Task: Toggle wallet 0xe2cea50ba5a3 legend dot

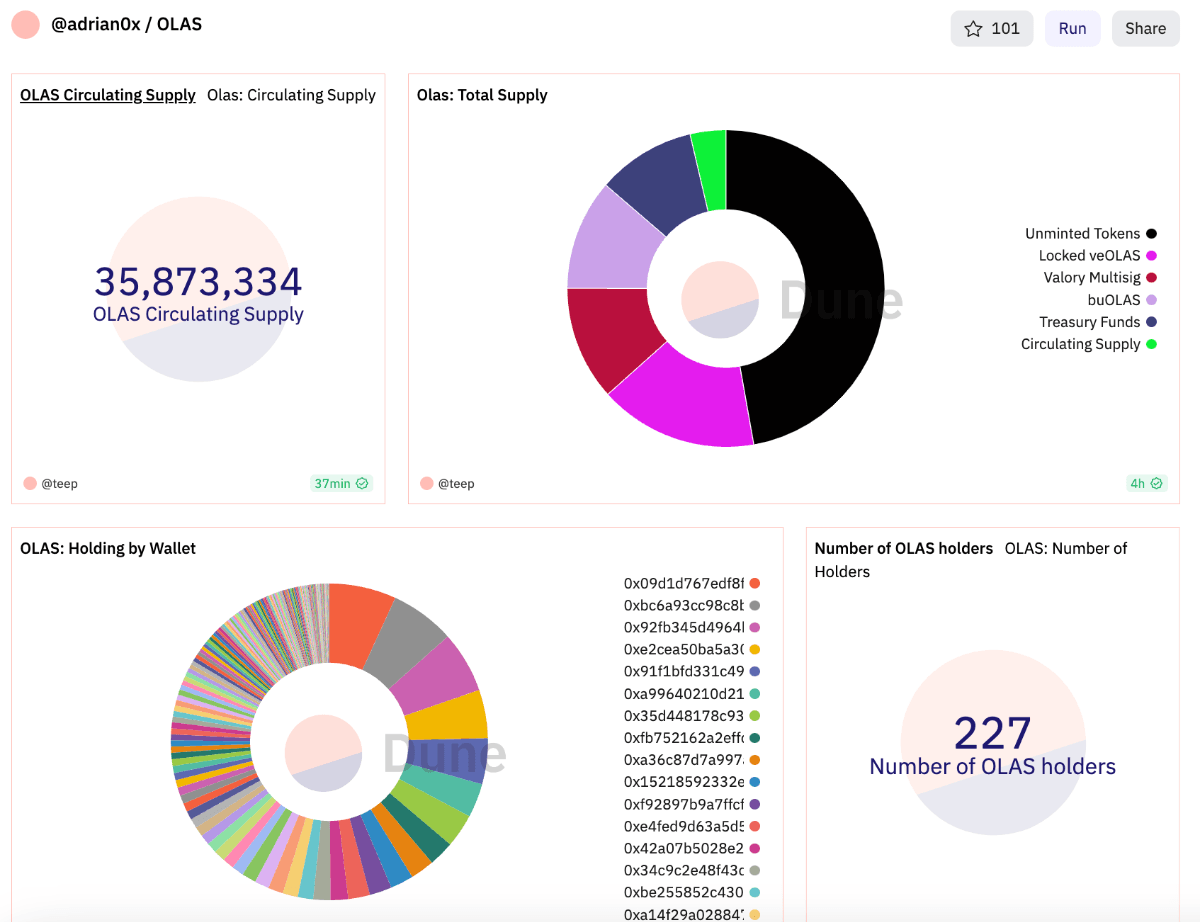Action: point(755,649)
